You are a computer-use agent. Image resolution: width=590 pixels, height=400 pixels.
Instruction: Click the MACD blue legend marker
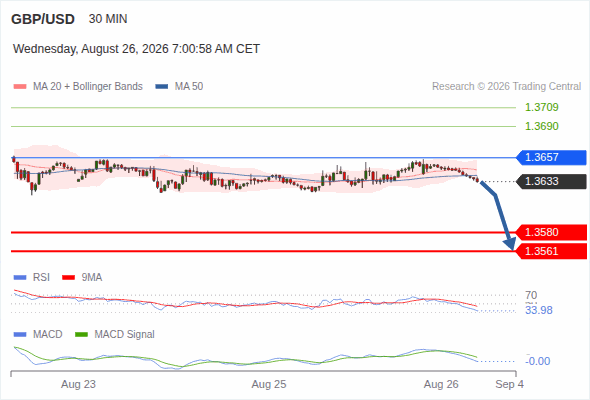tap(20, 335)
